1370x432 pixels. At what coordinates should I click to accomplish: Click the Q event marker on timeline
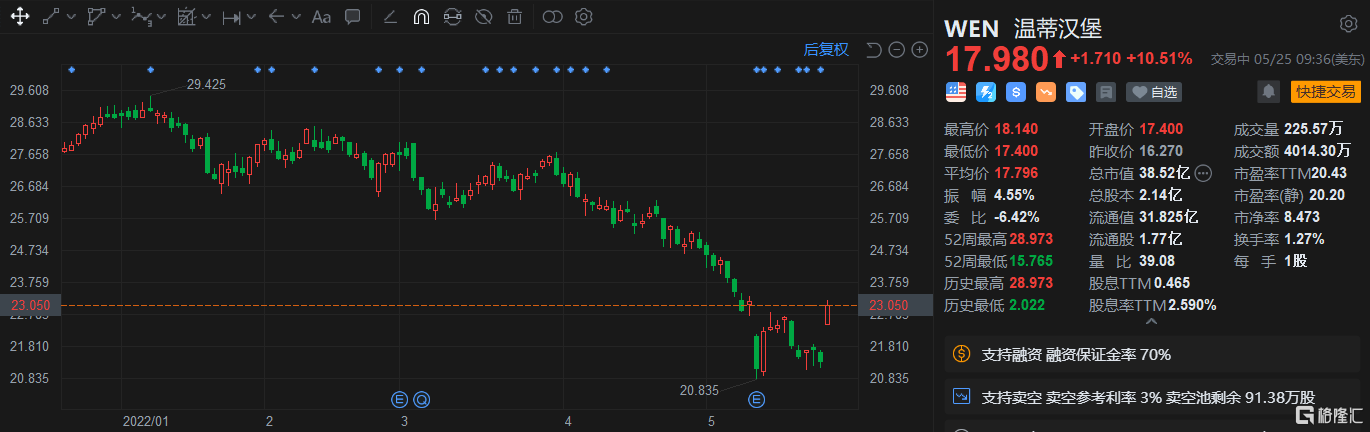pyautogui.click(x=421, y=399)
